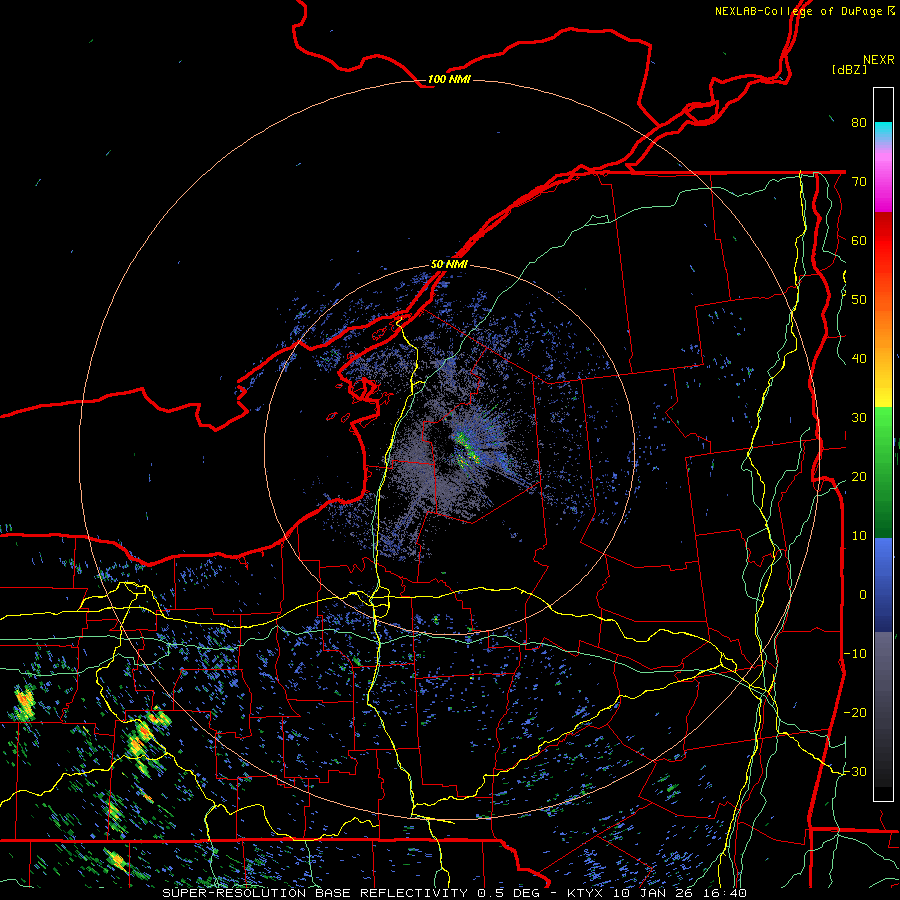
Task: Click the Super-Resolution Base Reflectivity caption
Action: tap(454, 893)
